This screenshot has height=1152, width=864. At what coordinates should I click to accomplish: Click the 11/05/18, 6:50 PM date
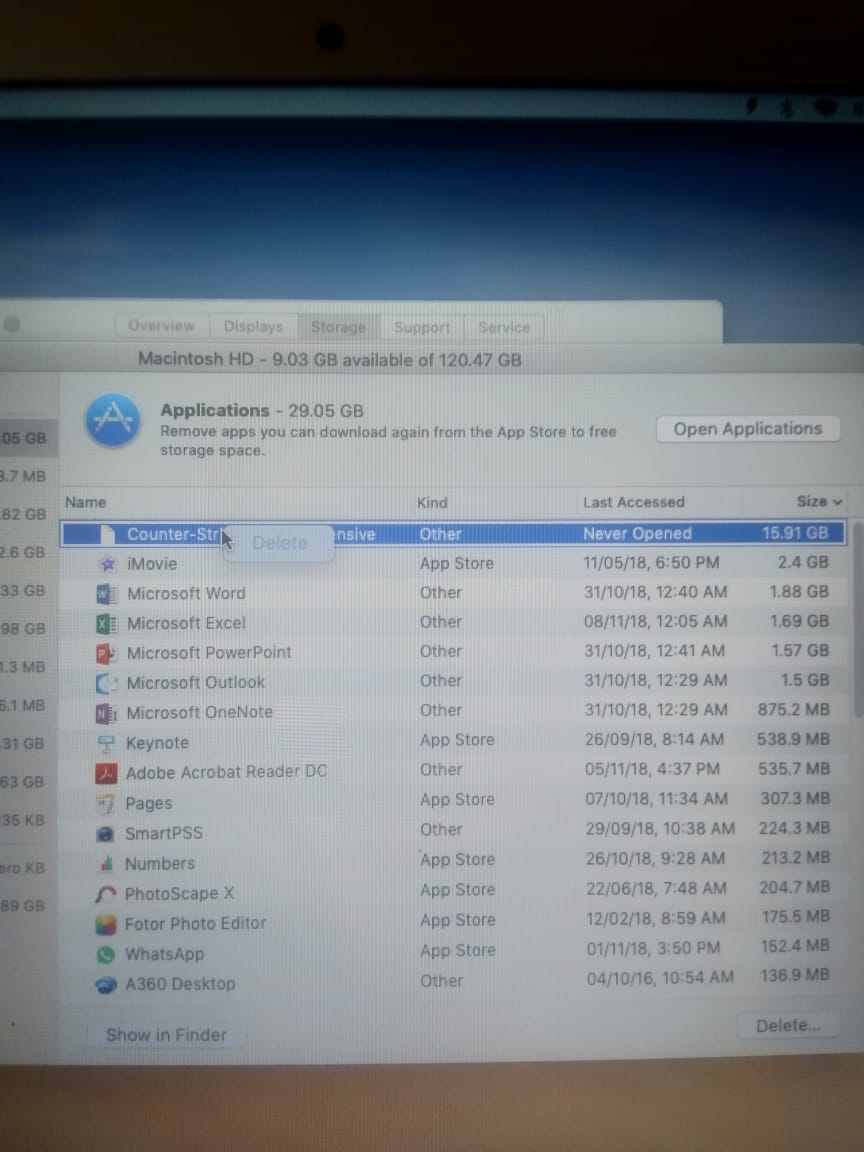pos(651,564)
